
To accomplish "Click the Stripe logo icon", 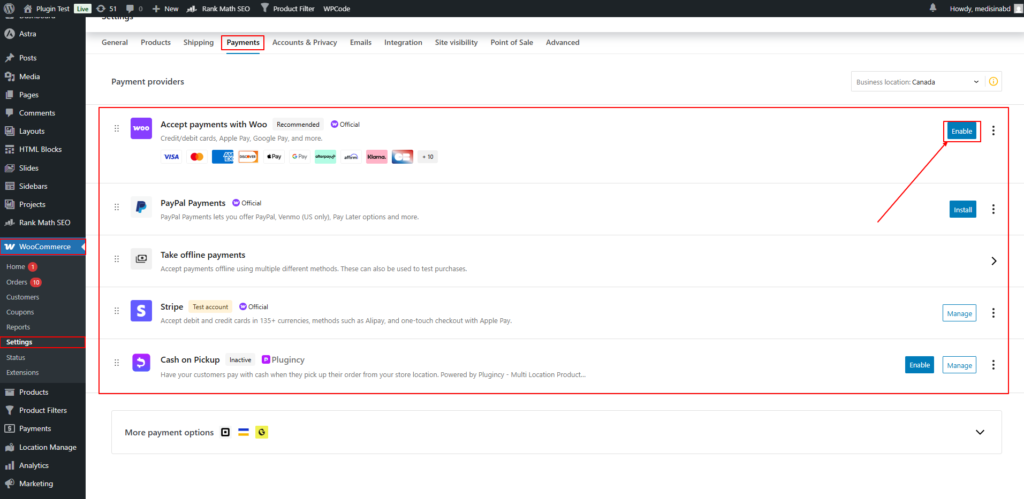I will tap(141, 312).
